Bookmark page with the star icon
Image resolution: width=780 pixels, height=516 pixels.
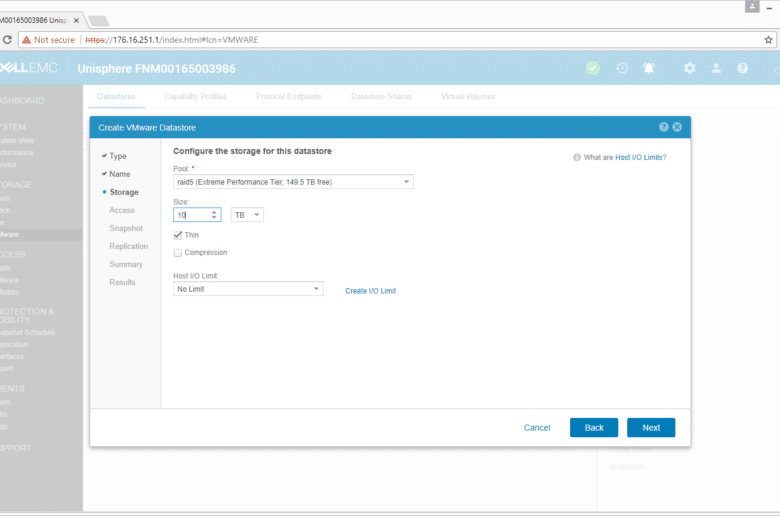tap(769, 40)
